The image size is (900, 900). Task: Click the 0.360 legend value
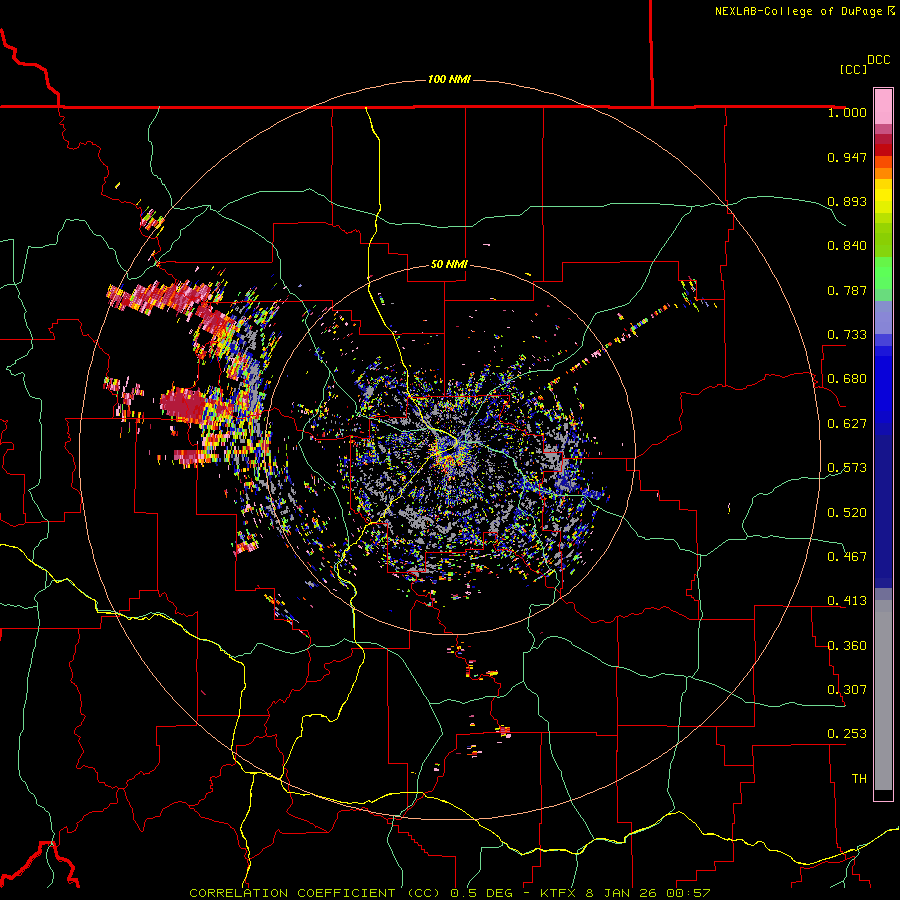point(847,646)
